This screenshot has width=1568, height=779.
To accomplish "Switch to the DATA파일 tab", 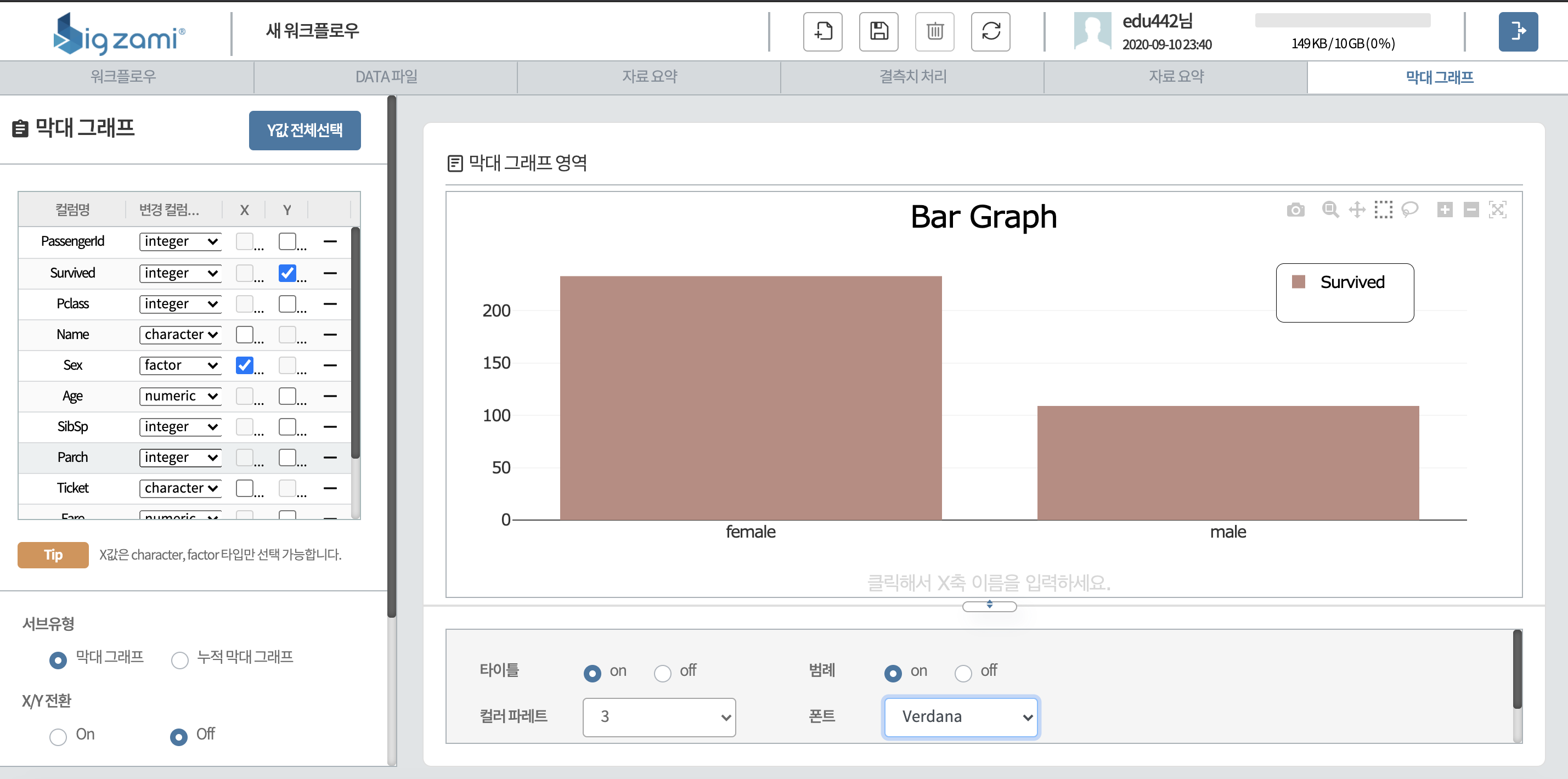I will [386, 77].
